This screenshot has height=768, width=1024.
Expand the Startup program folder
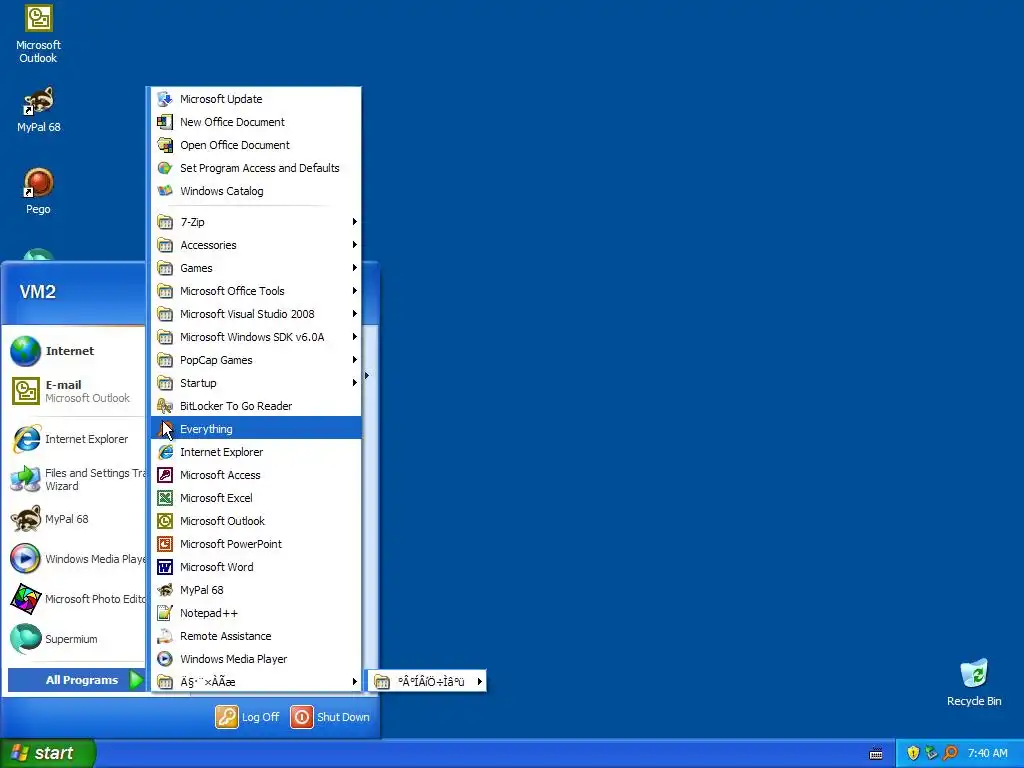point(256,383)
